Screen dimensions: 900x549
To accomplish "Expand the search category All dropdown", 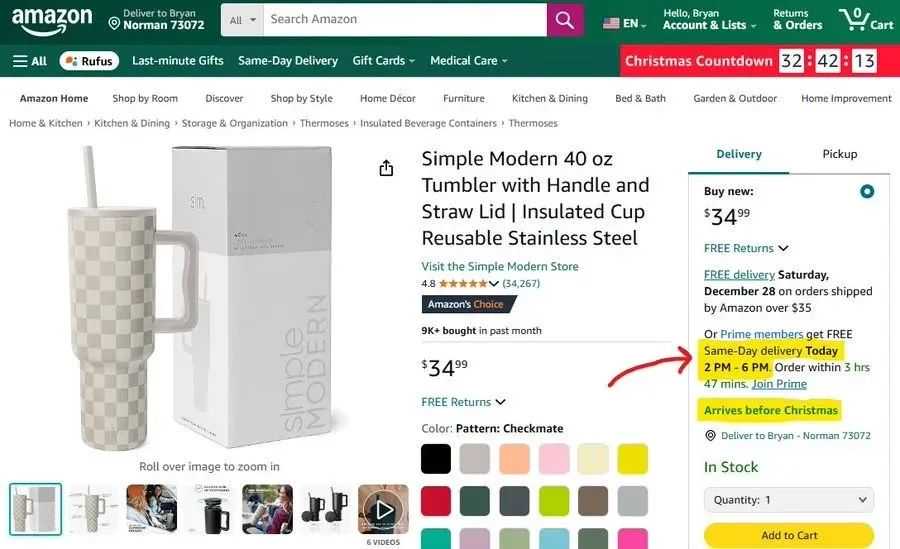I will click(242, 20).
